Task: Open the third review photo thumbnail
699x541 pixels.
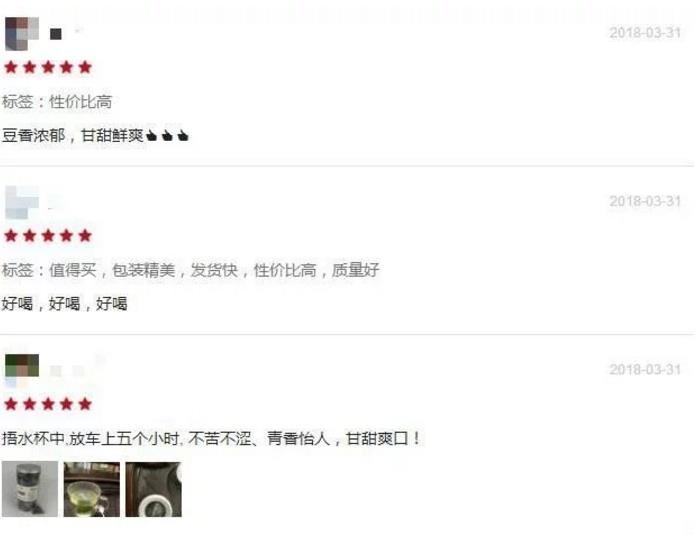Action: (153, 489)
